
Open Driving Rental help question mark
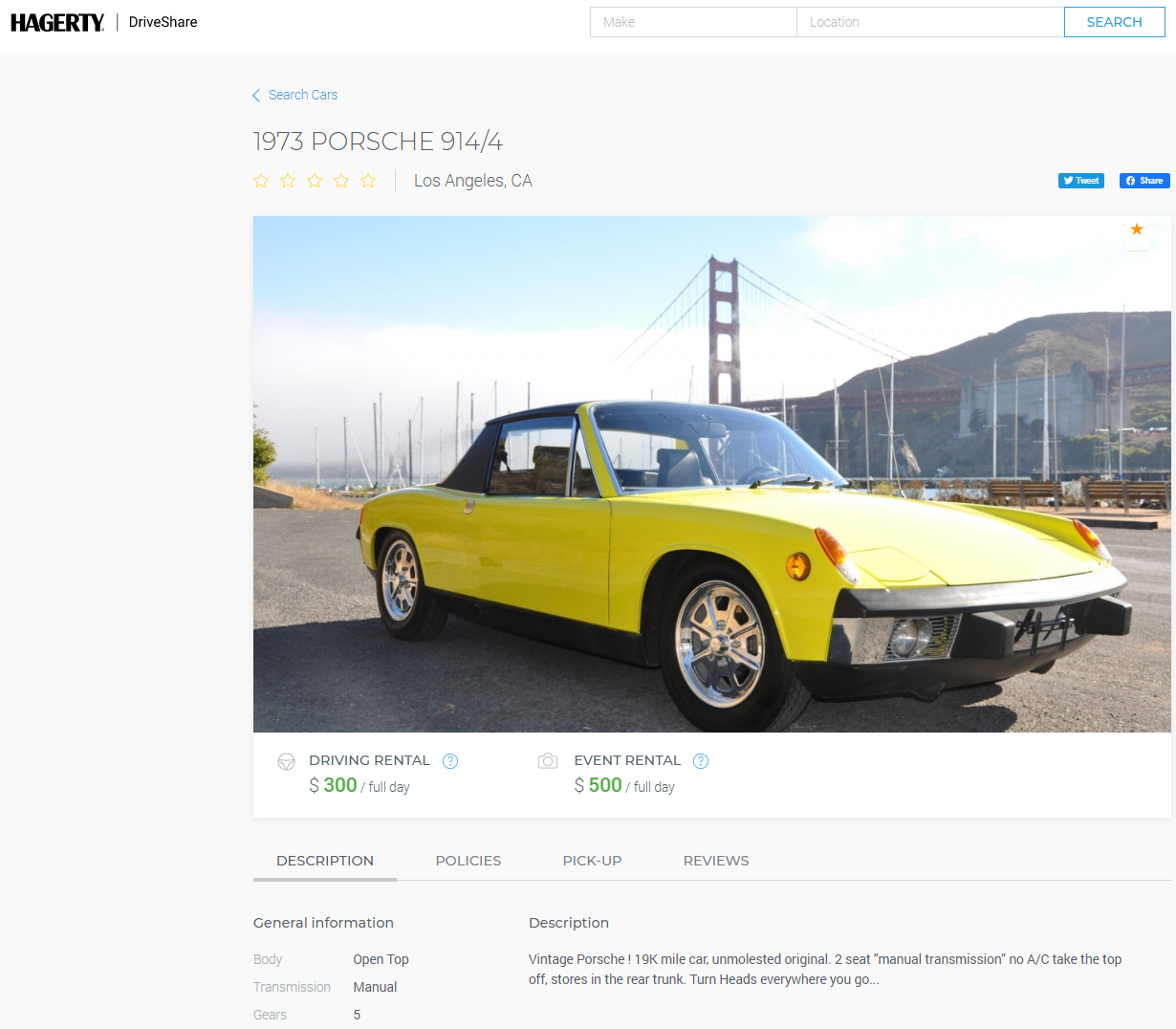pyautogui.click(x=450, y=761)
